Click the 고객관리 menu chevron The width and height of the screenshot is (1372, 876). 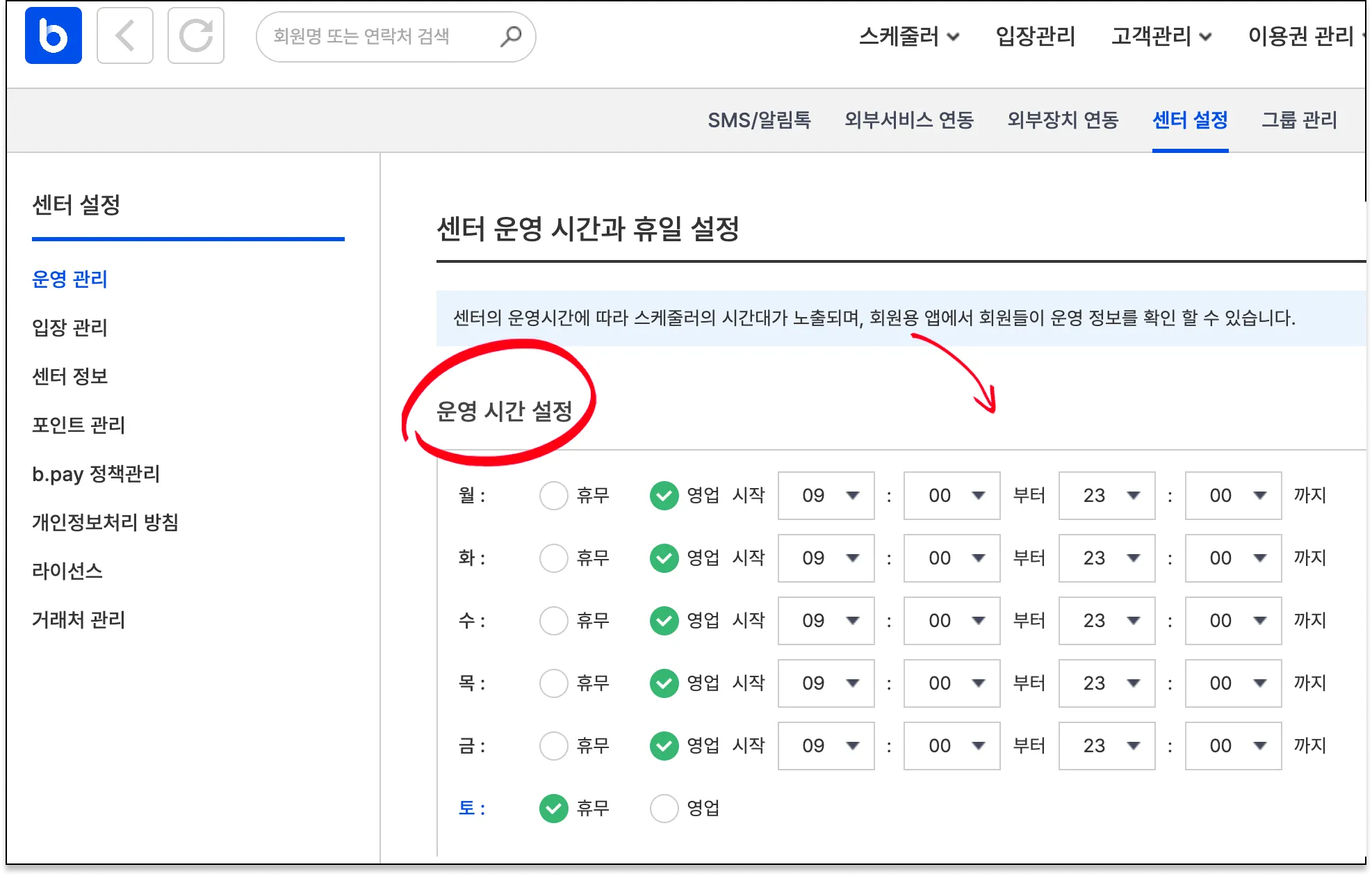click(x=1206, y=37)
